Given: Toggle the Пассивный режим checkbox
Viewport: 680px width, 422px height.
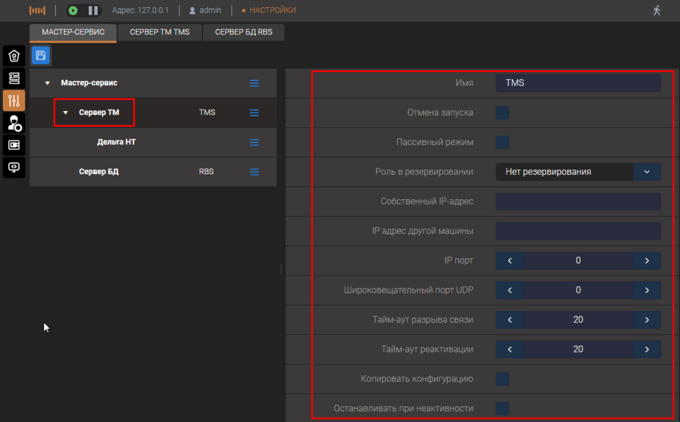Looking at the screenshot, I should point(503,142).
